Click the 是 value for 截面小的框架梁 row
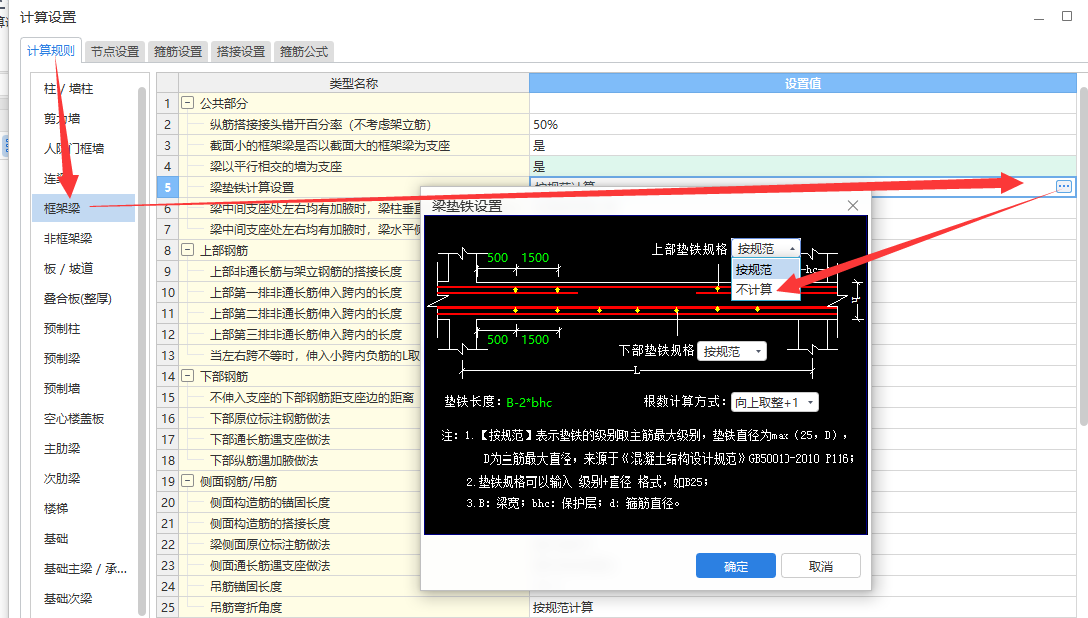1088x618 pixels. (803, 146)
